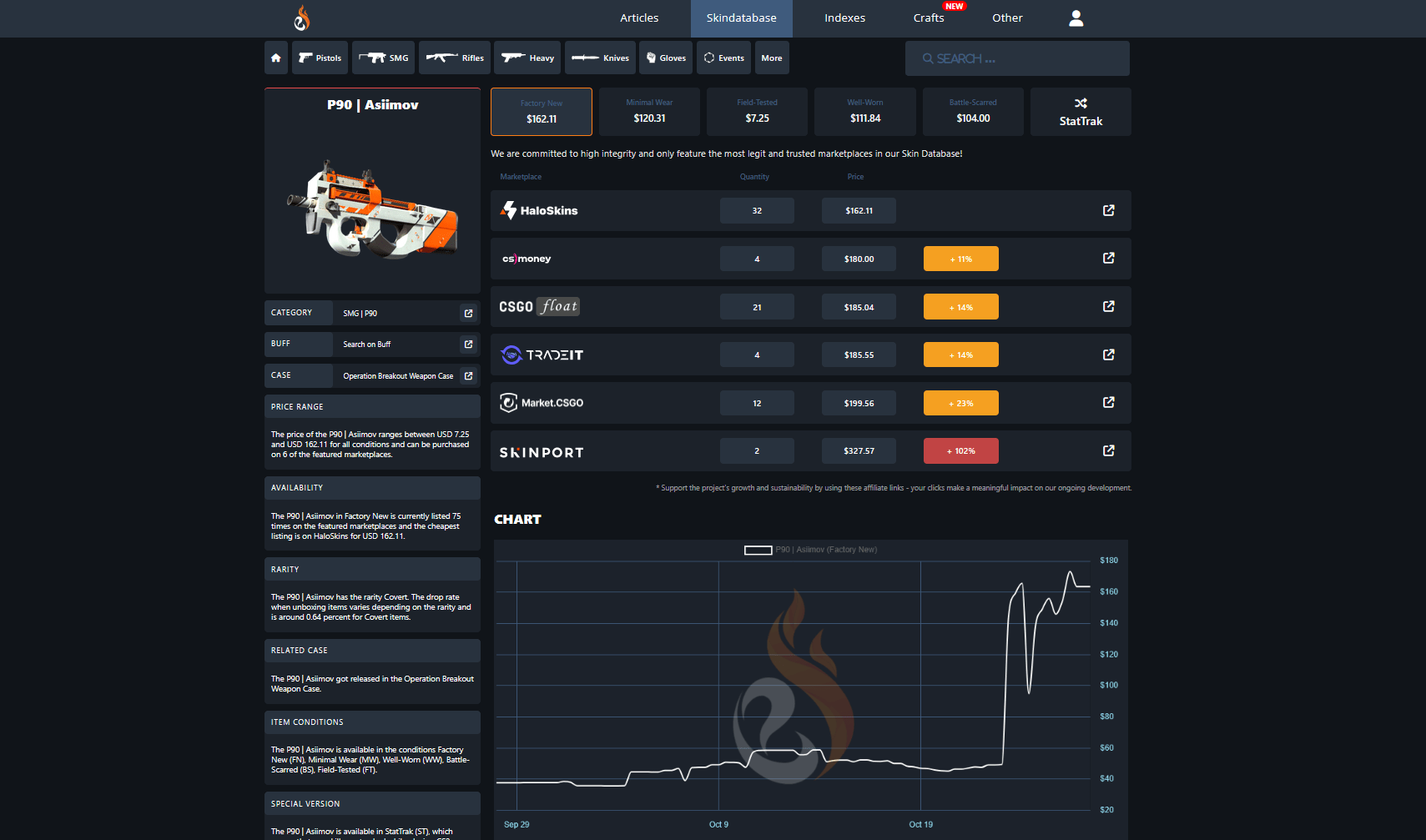Expand the Other navigation menu
1426x840 pixels.
pyautogui.click(x=1006, y=18)
